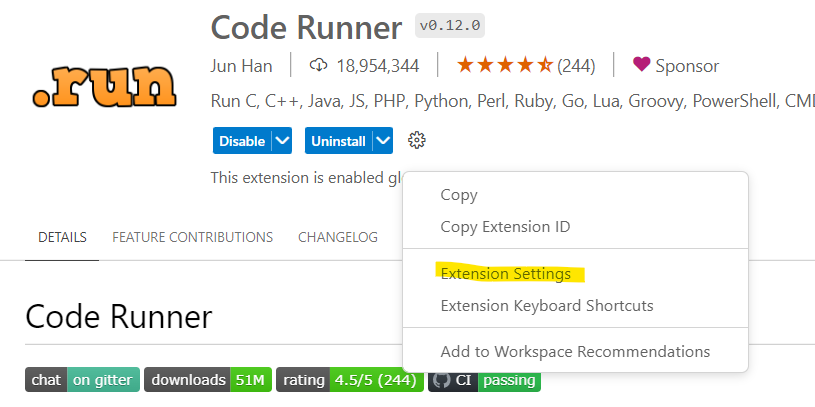
Task: Open the Disable dropdown arrow
Action: click(x=282, y=141)
